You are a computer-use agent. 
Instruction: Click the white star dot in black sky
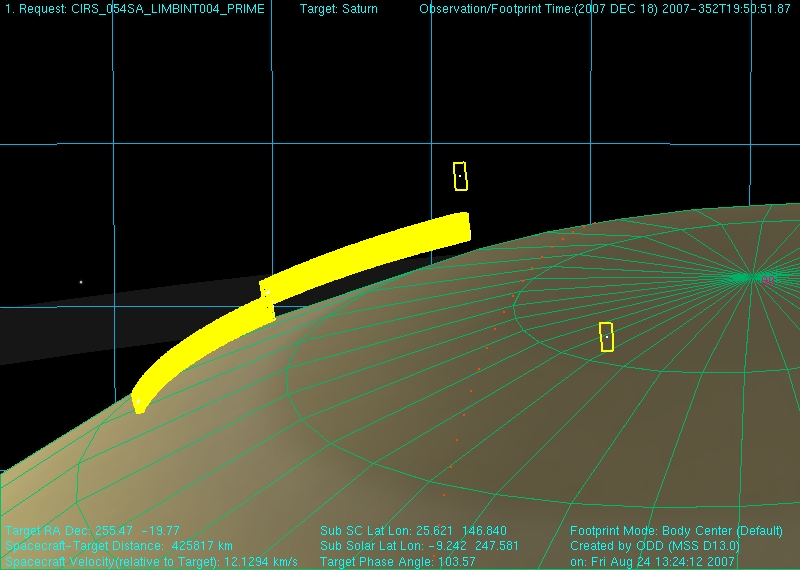81,282
